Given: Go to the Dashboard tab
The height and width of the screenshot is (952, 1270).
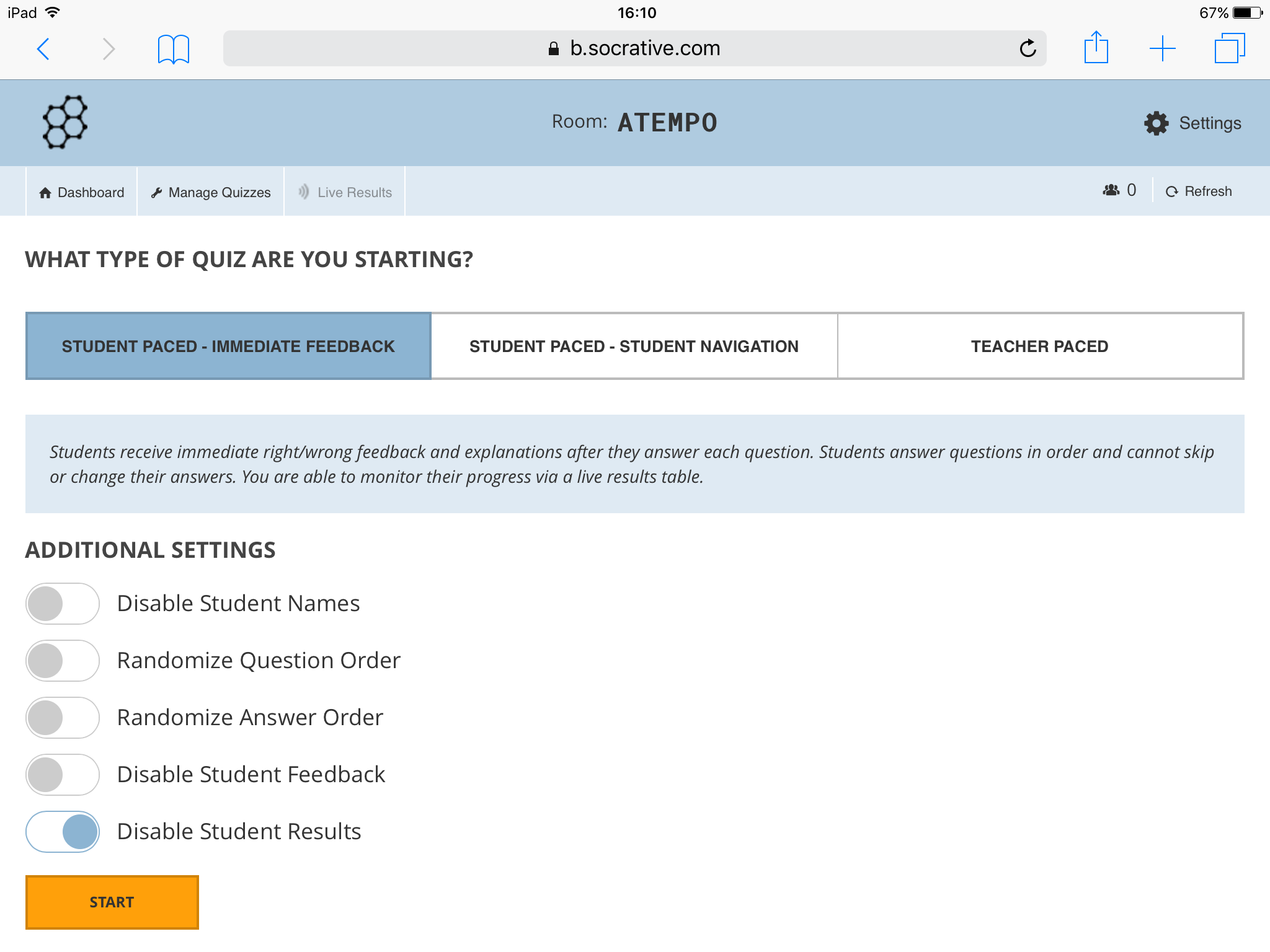Looking at the screenshot, I should coord(81,192).
